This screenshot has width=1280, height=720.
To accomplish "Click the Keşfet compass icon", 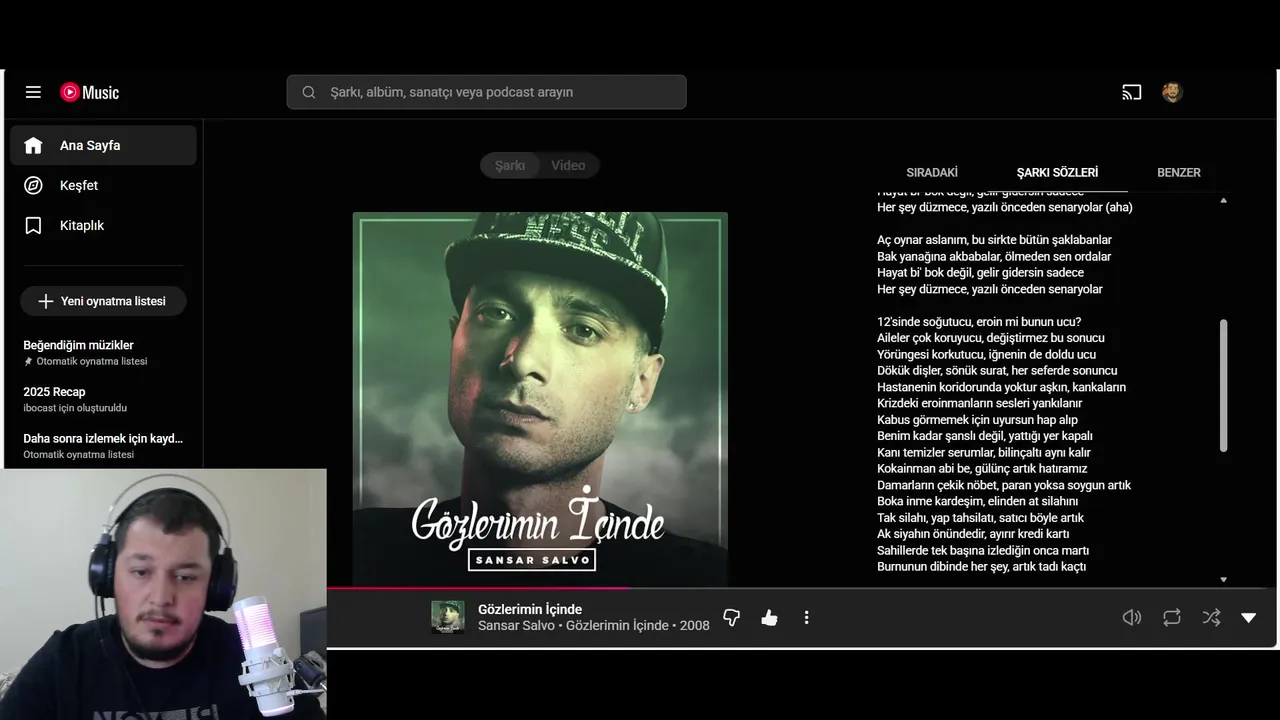I will click(33, 185).
